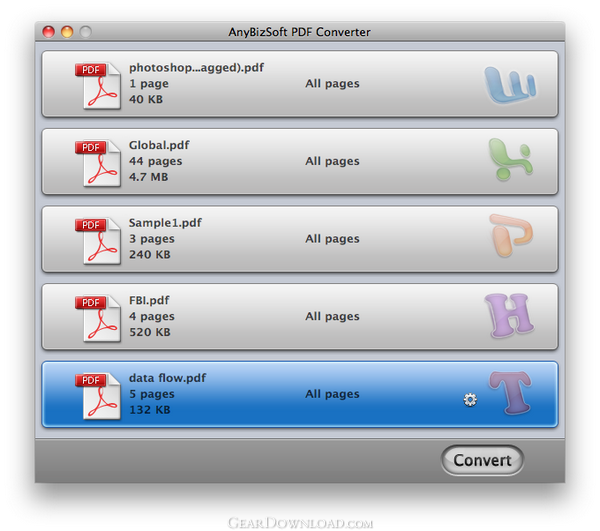
Task: Click the Excel output icon for Global.pdf
Action: (x=511, y=159)
